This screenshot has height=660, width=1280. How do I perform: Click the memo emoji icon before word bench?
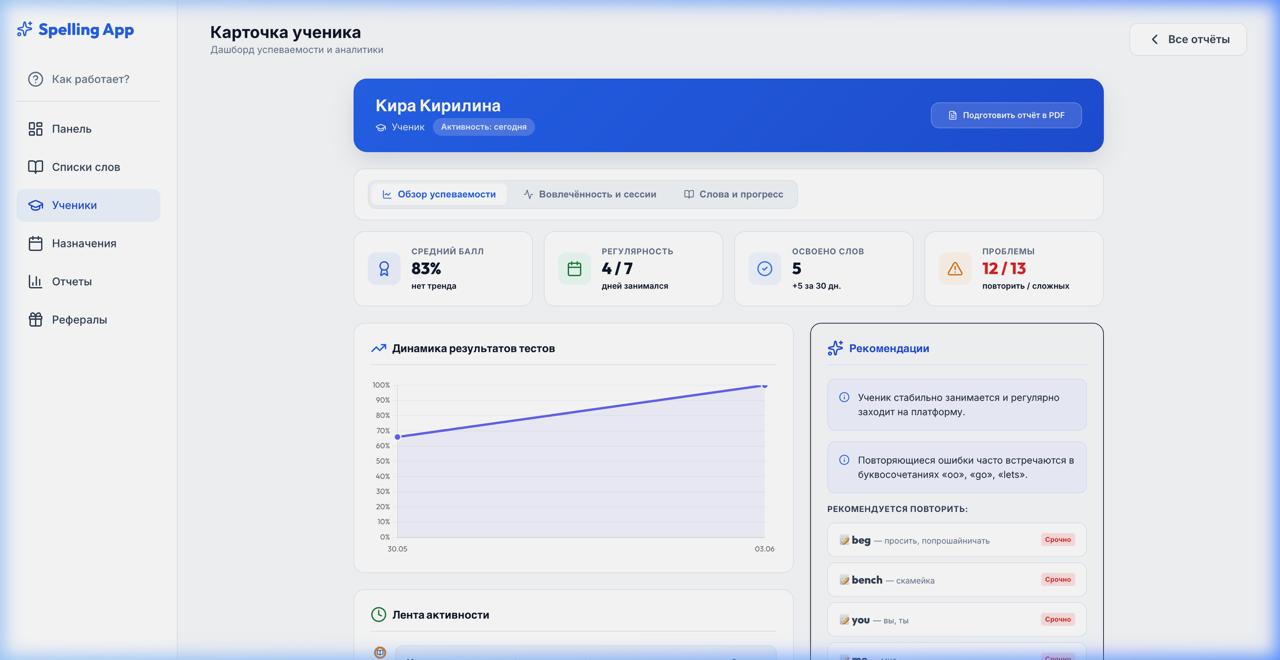(844, 580)
